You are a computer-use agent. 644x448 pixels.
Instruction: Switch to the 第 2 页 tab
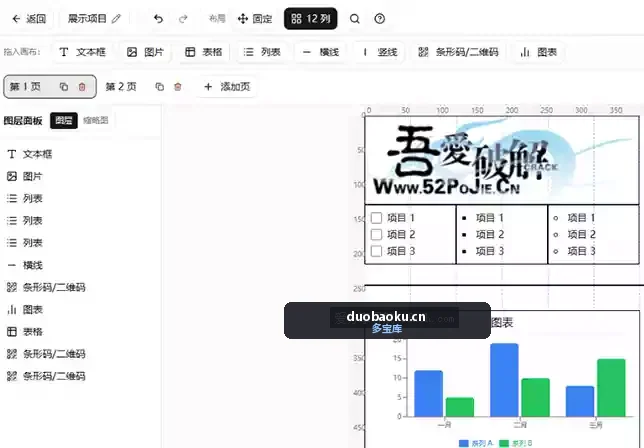121,87
